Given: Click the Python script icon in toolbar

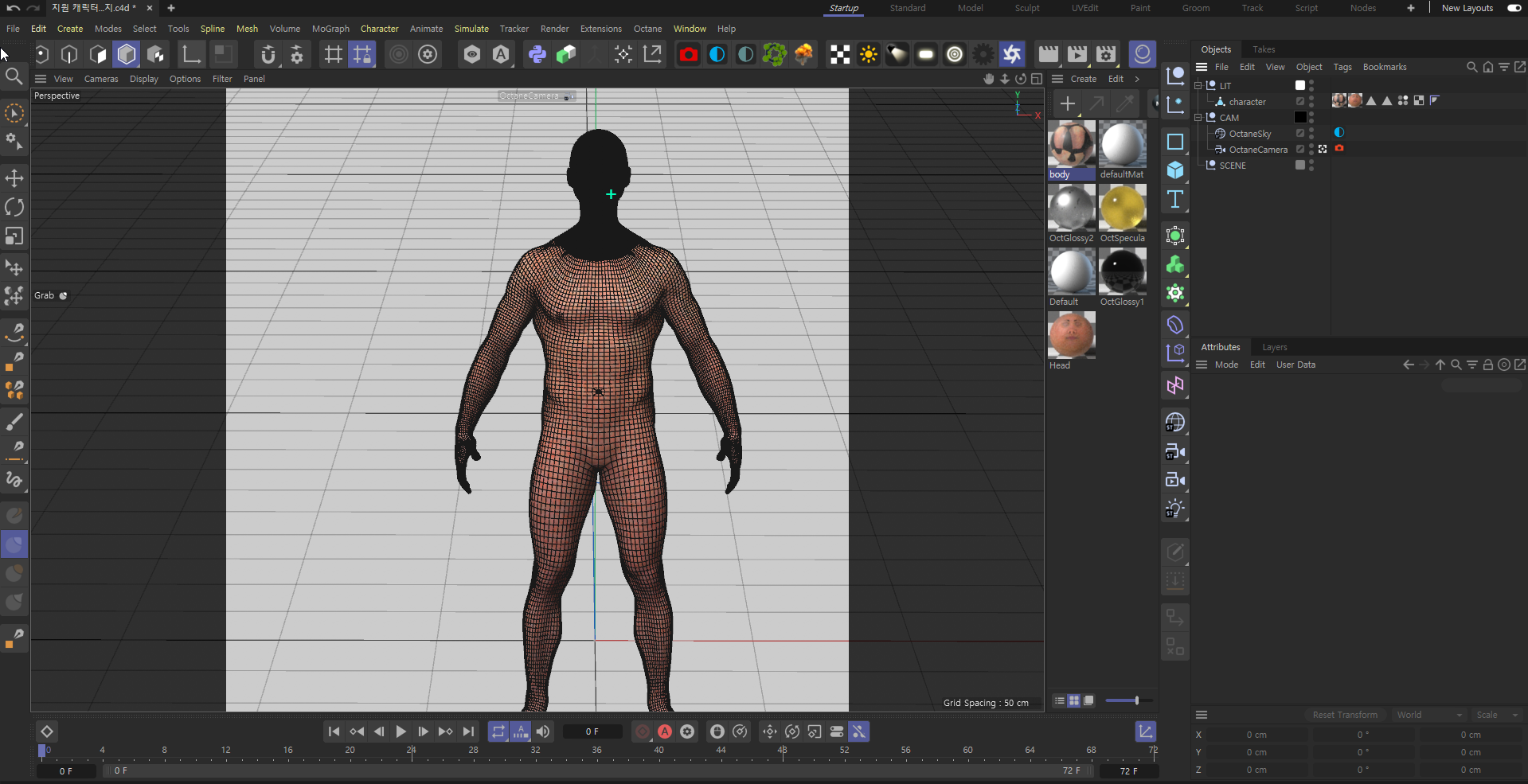Looking at the screenshot, I should [537, 54].
